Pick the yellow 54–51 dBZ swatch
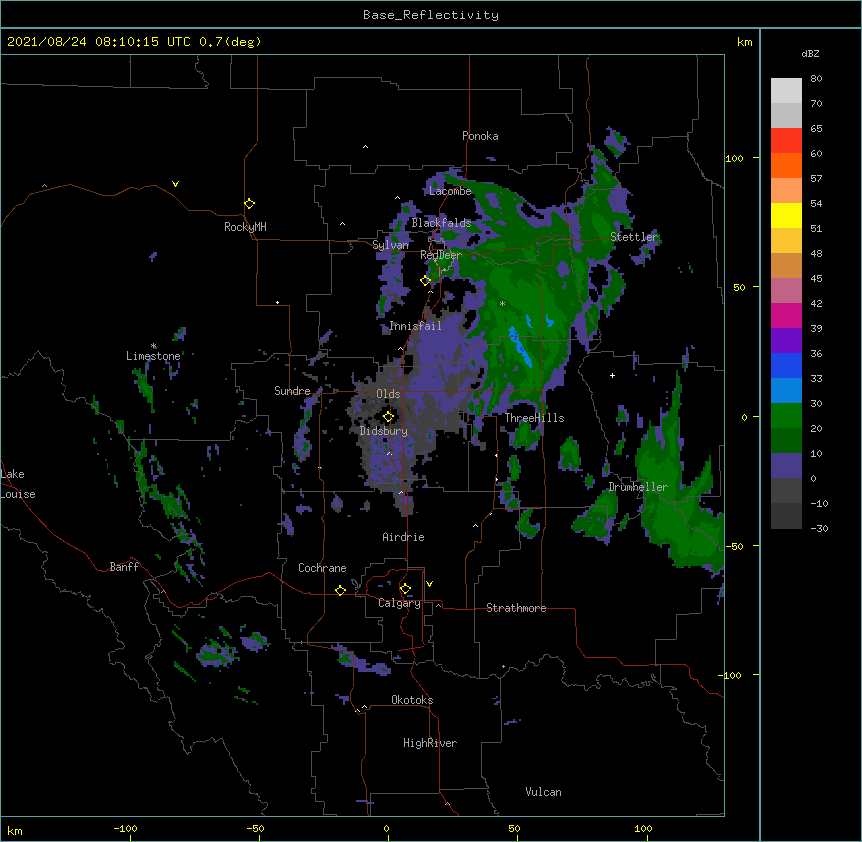The width and height of the screenshot is (862, 842). (786, 215)
